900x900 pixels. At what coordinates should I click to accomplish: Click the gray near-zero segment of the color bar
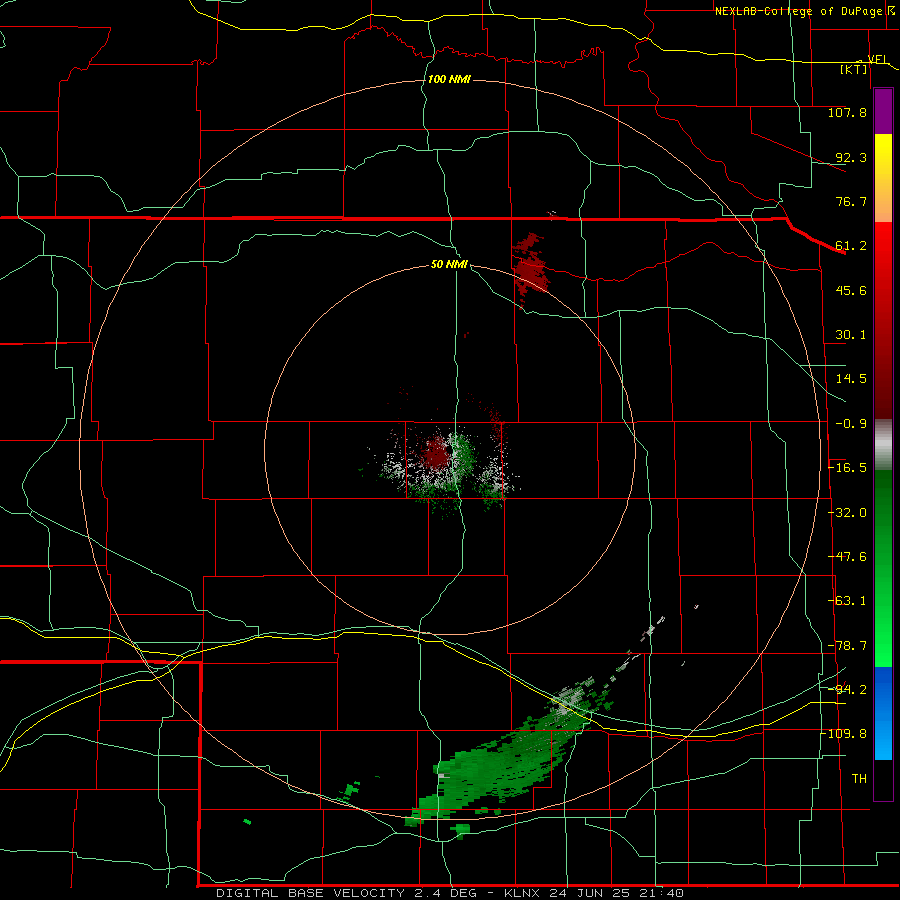(x=883, y=445)
